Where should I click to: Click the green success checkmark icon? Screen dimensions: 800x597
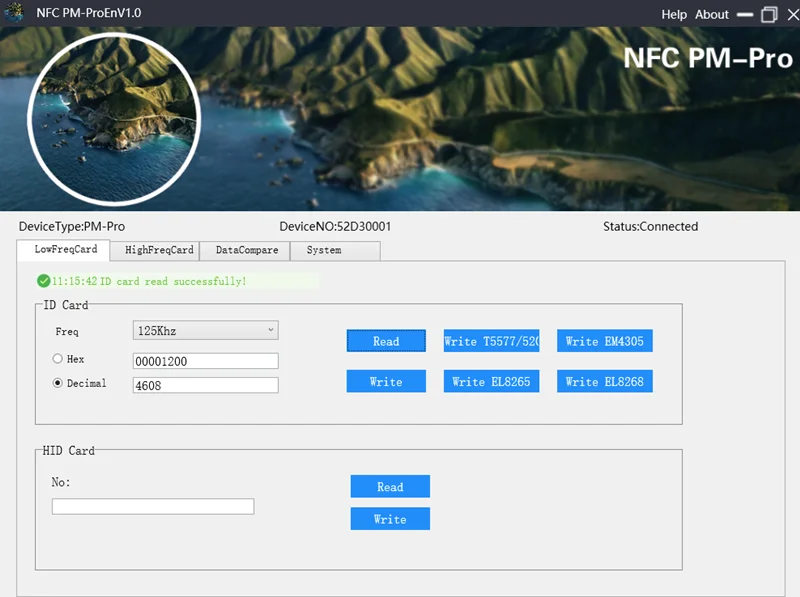coord(43,281)
